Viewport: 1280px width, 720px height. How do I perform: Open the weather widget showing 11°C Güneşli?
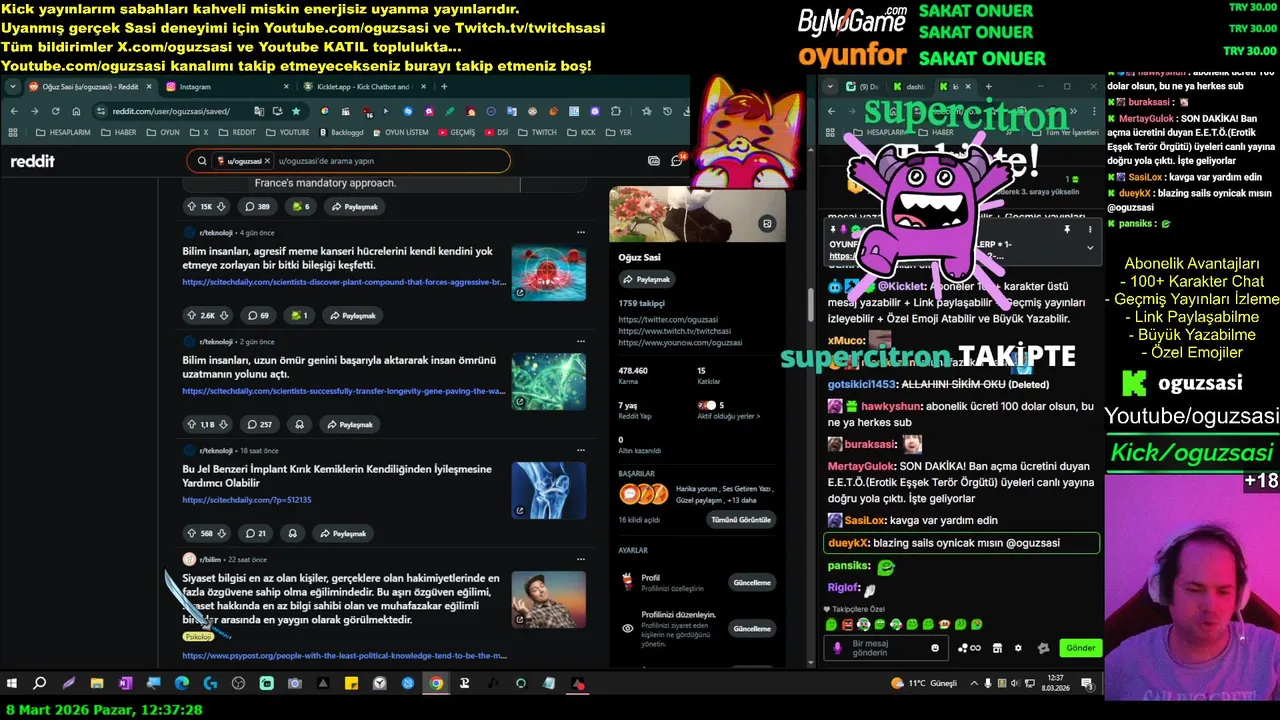click(x=925, y=684)
